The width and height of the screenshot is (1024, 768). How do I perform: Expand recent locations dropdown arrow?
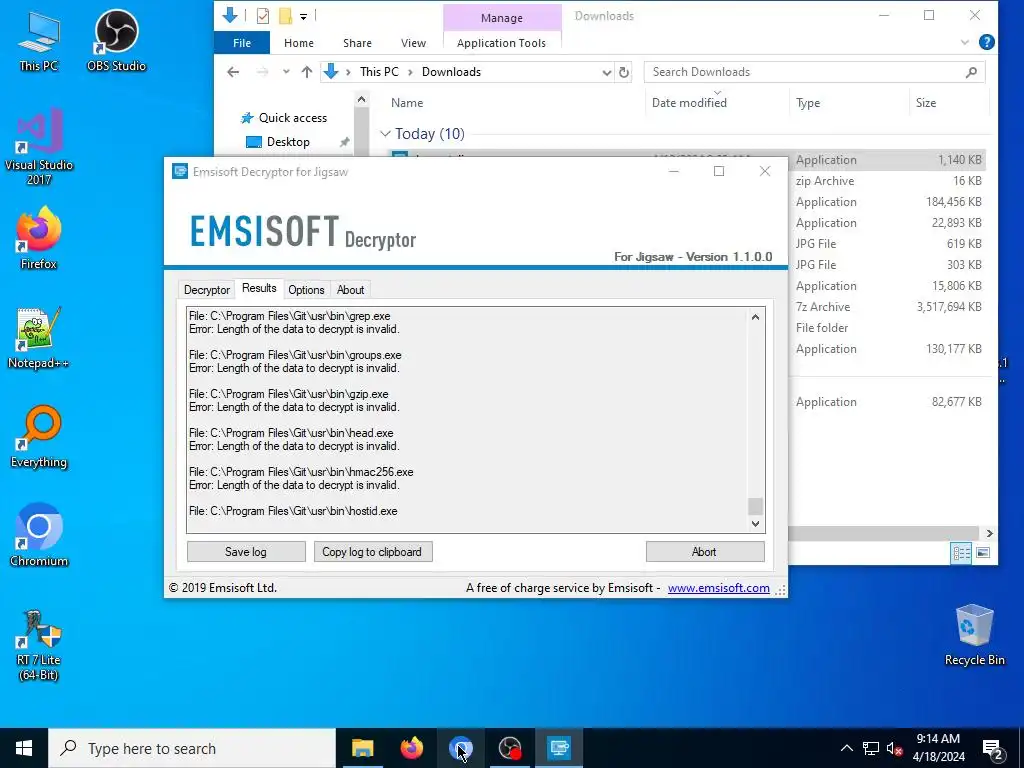click(x=286, y=72)
